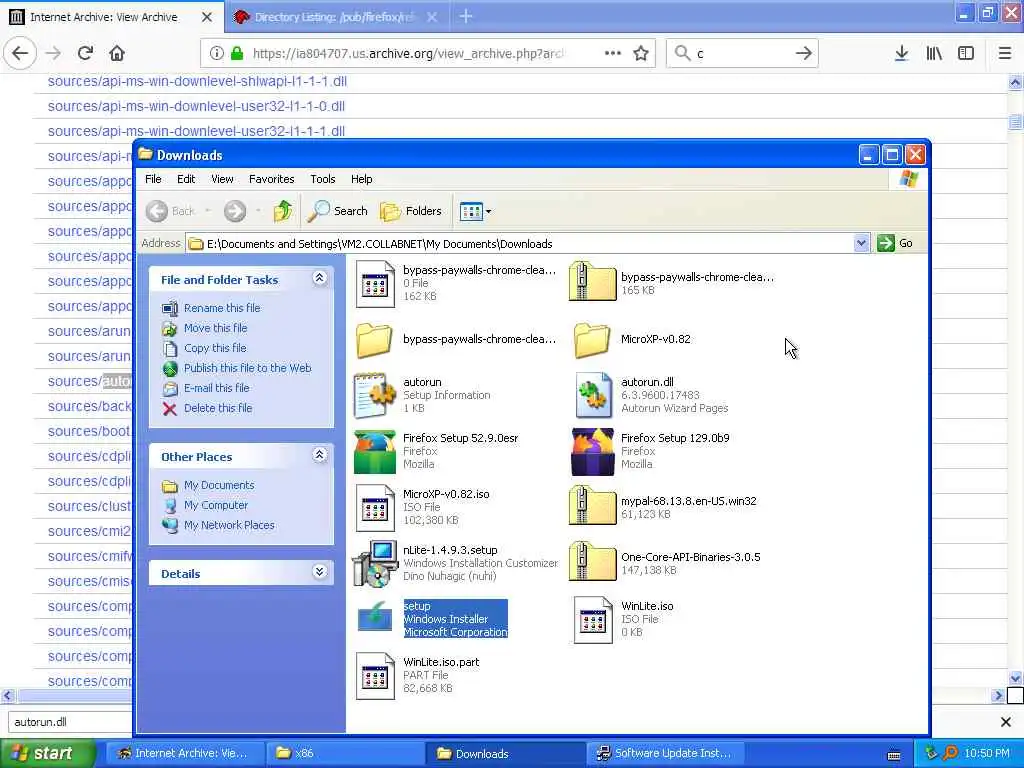Image resolution: width=1024 pixels, height=768 pixels.
Task: Select the autorun Setup Information file icon
Action: click(x=375, y=395)
